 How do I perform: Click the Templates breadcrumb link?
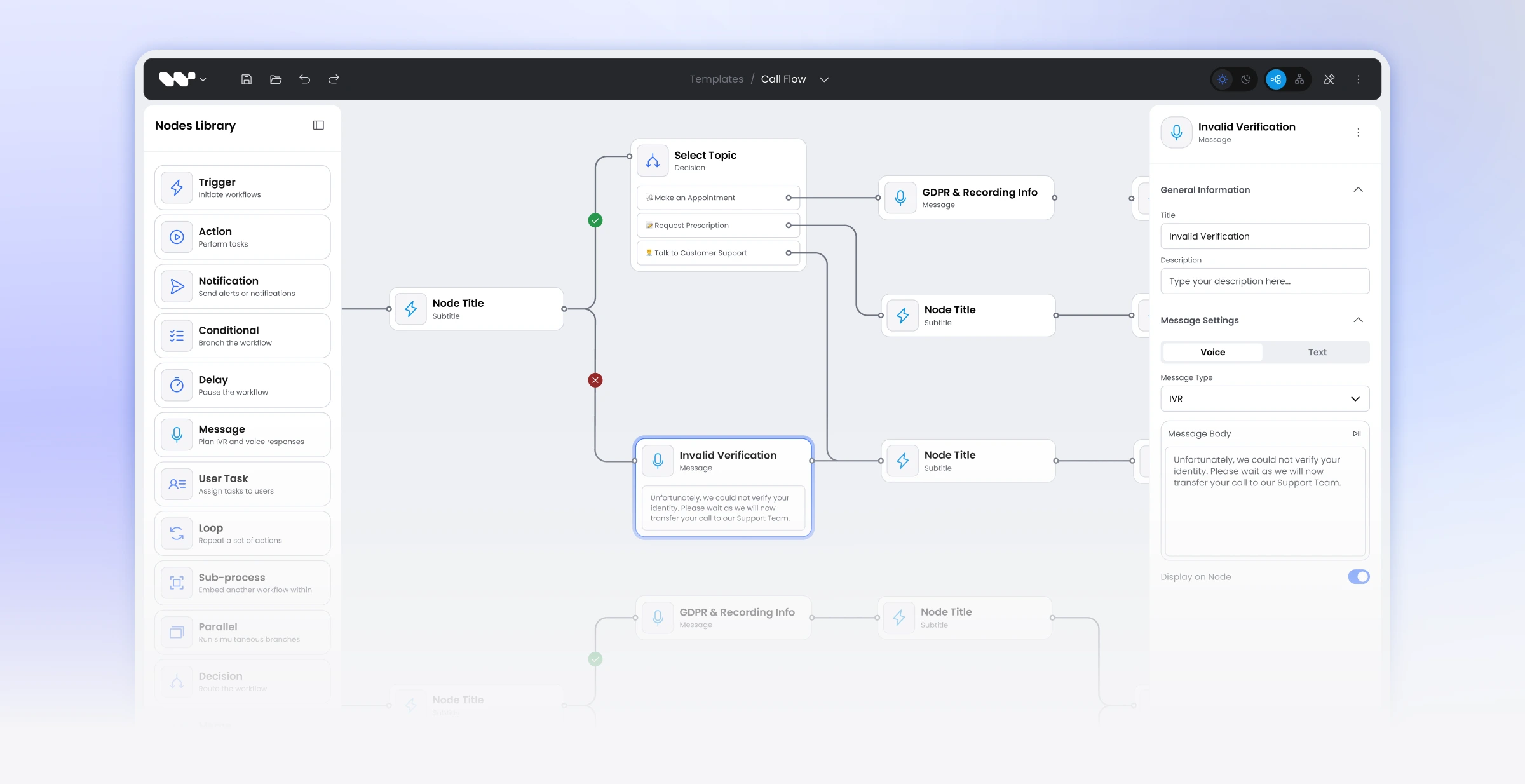(716, 79)
